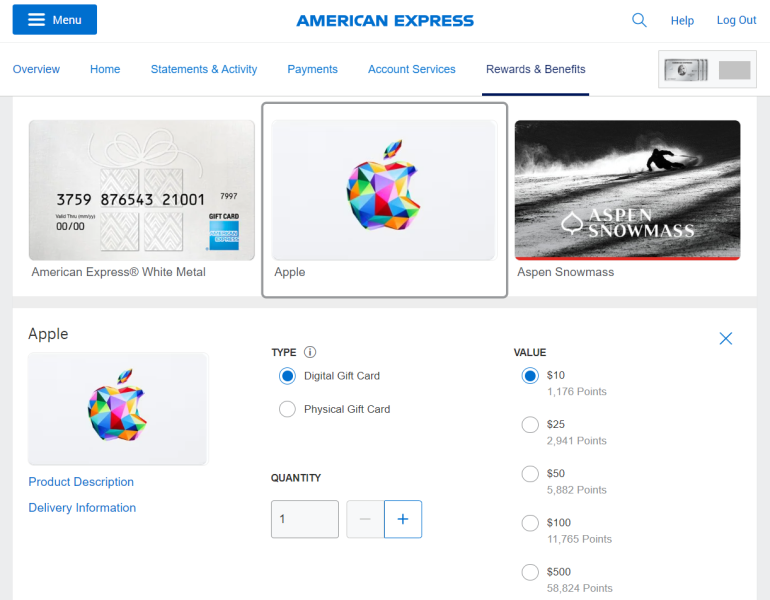Open the card account switcher
The height and width of the screenshot is (600, 770).
pyautogui.click(x=707, y=69)
